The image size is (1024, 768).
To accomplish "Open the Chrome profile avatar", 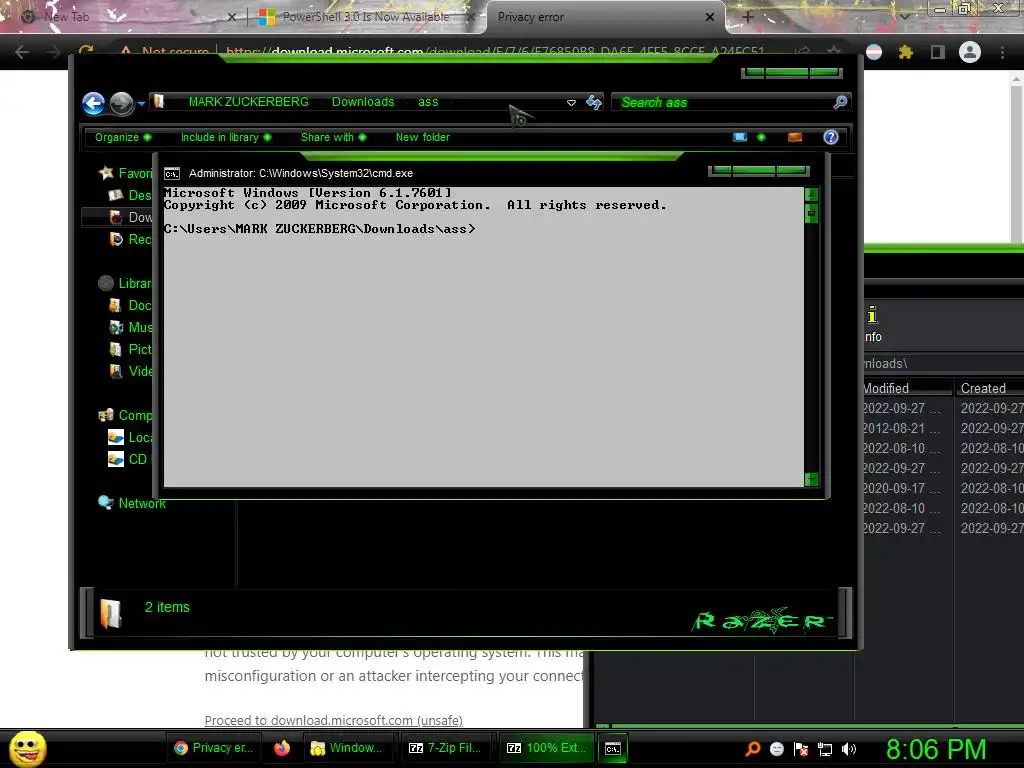I will point(970,52).
